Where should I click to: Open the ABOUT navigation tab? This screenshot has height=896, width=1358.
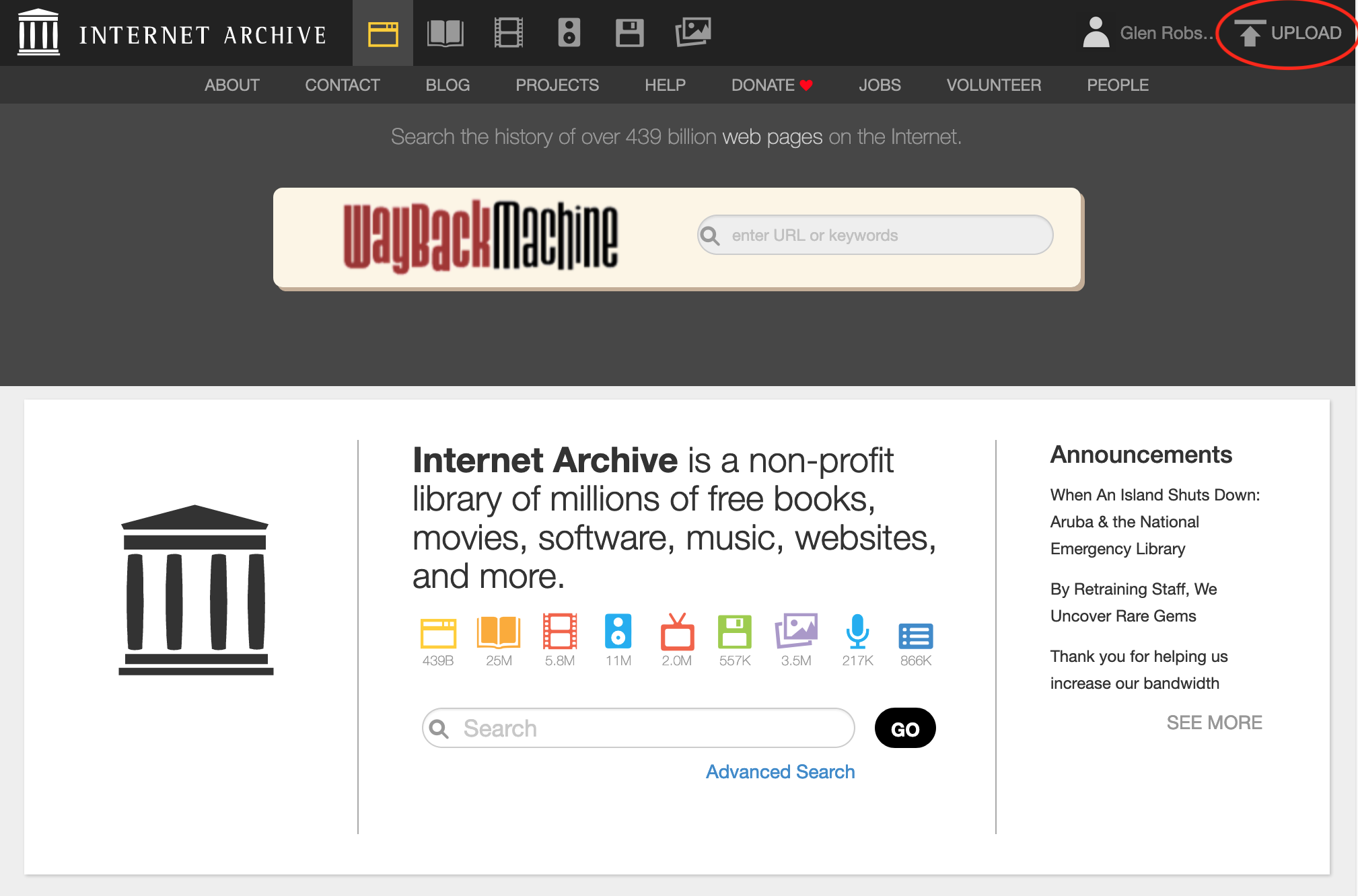click(230, 83)
